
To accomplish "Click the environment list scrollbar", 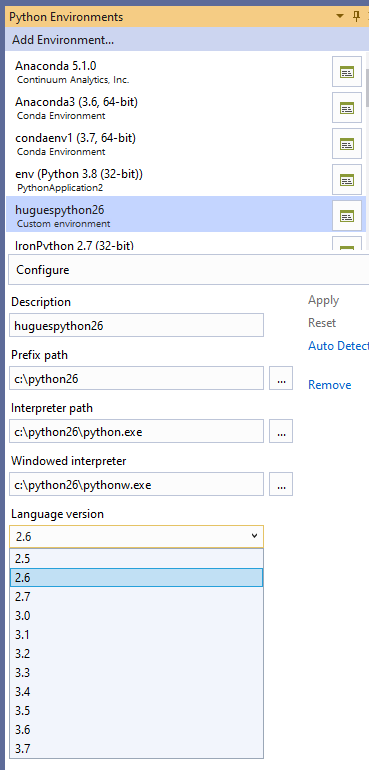I will pos(367,87).
